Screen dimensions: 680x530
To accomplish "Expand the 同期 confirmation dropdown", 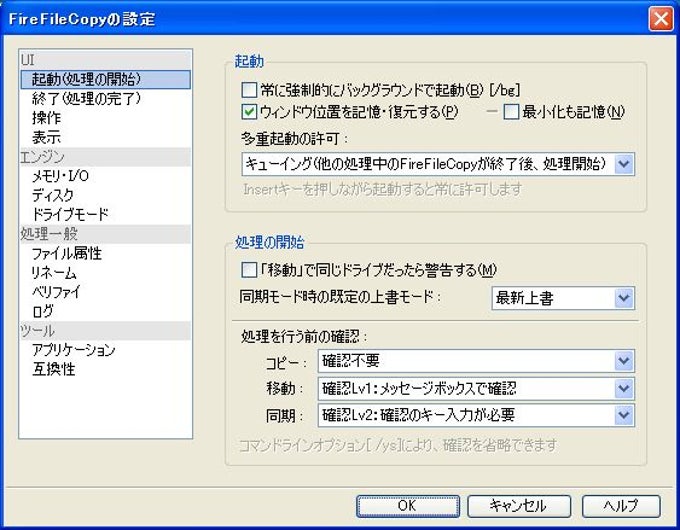I will (x=476, y=415).
